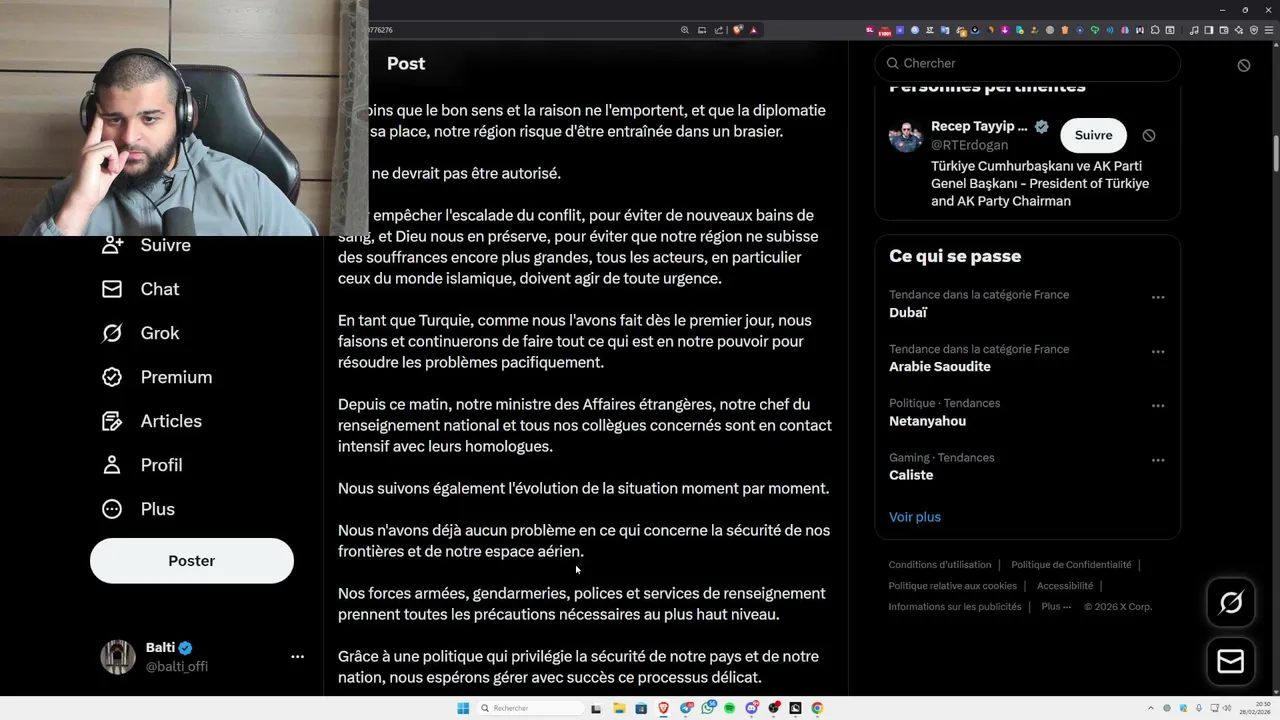1280x720 pixels.
Task: Click the Profil person icon
Action: coord(112,465)
